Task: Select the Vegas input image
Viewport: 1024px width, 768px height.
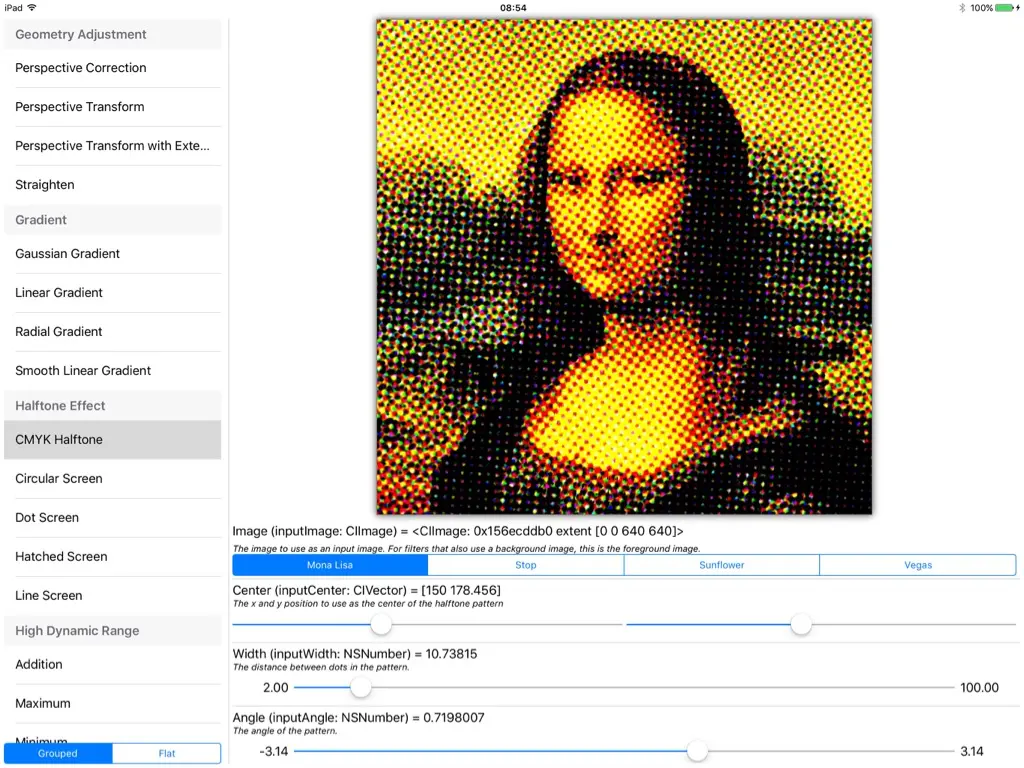Action: 917,564
